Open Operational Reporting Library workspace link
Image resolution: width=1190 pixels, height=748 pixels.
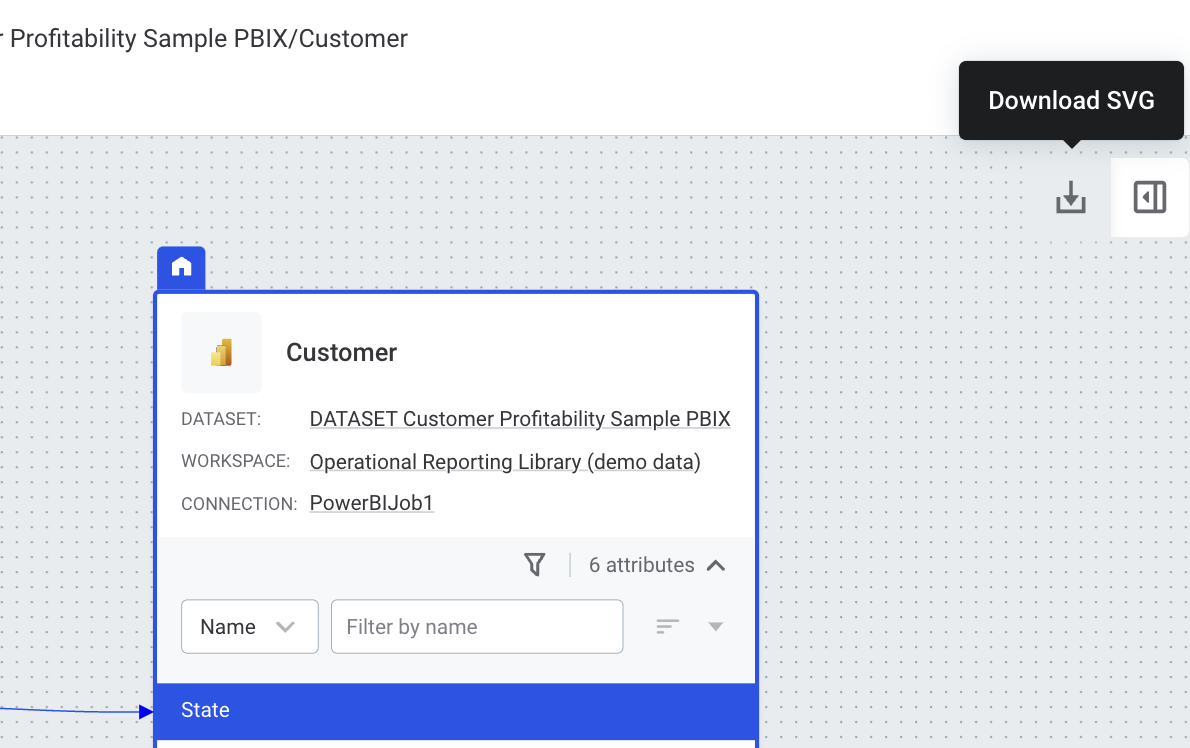(505, 462)
